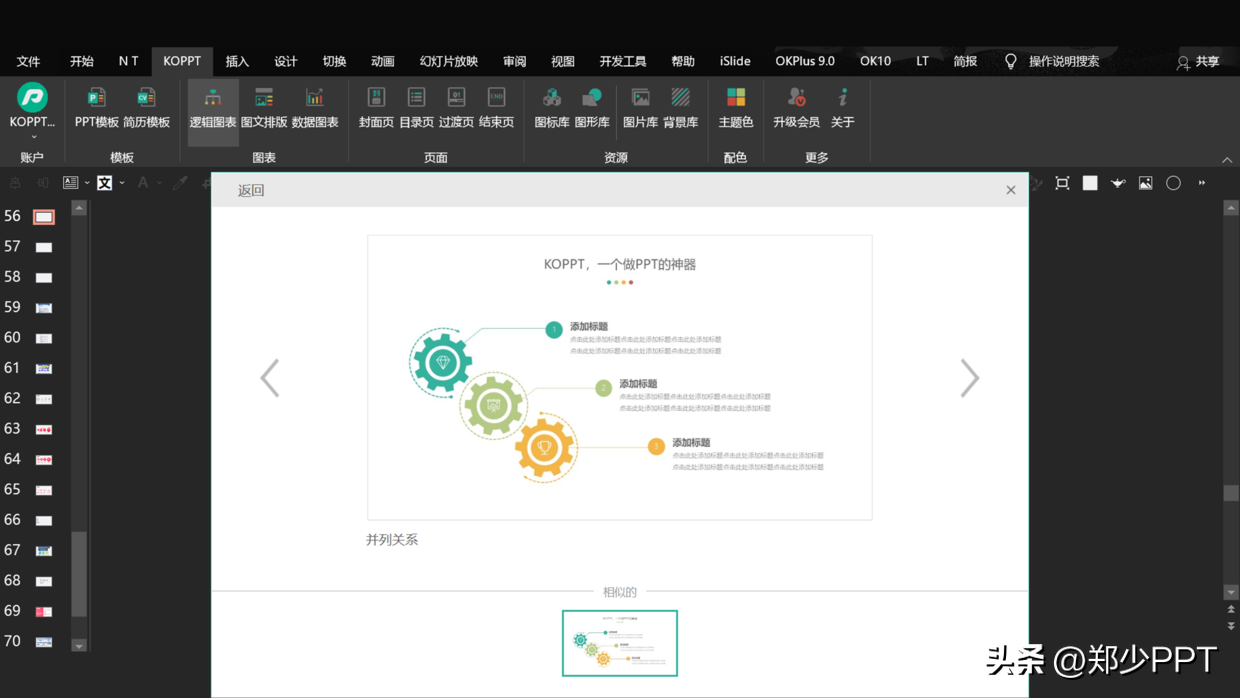Click 升级会员 upgrade membership
The width and height of the screenshot is (1240, 698).
[x=796, y=107]
